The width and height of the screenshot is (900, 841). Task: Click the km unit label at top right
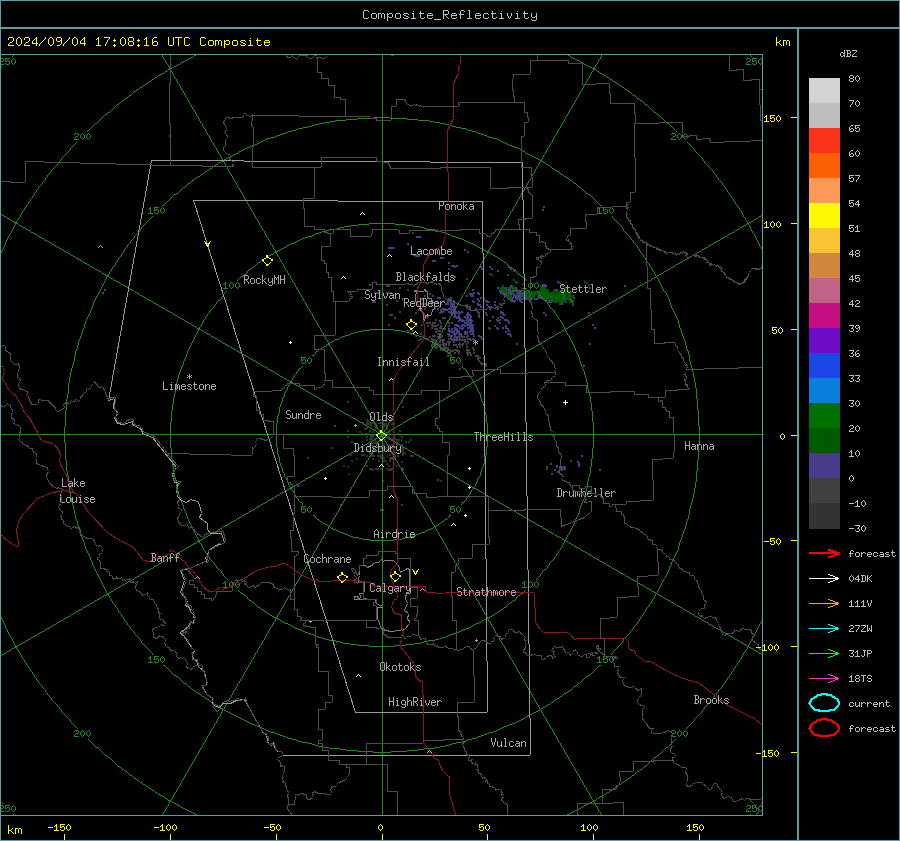(782, 42)
